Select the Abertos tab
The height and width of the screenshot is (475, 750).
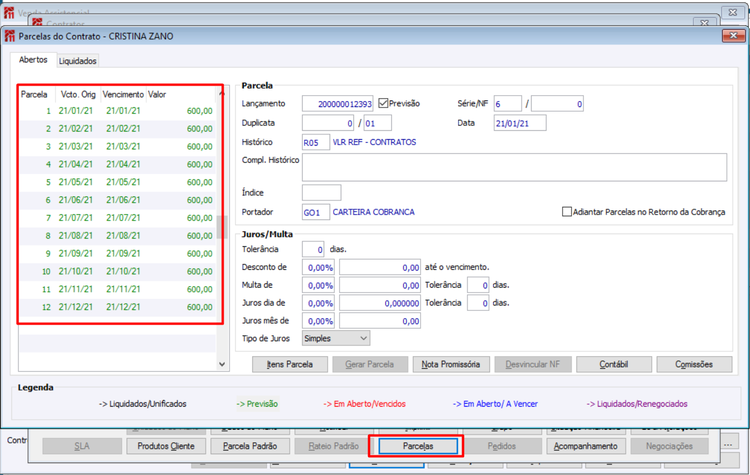pos(33,60)
